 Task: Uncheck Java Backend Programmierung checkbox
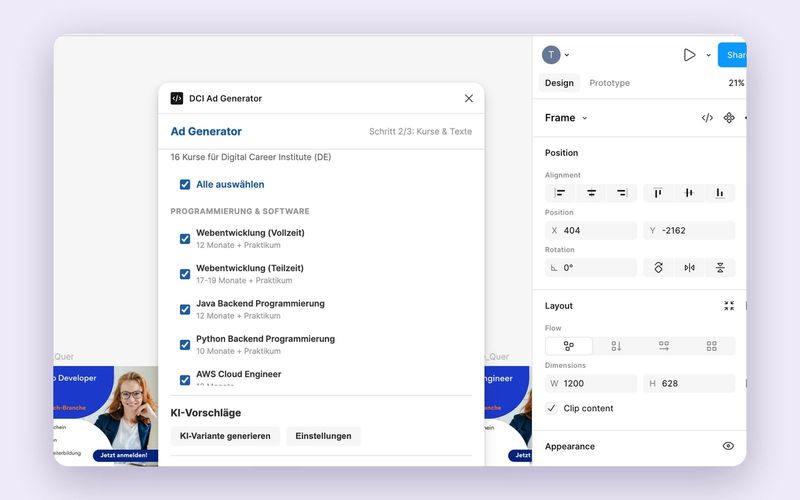(185, 309)
